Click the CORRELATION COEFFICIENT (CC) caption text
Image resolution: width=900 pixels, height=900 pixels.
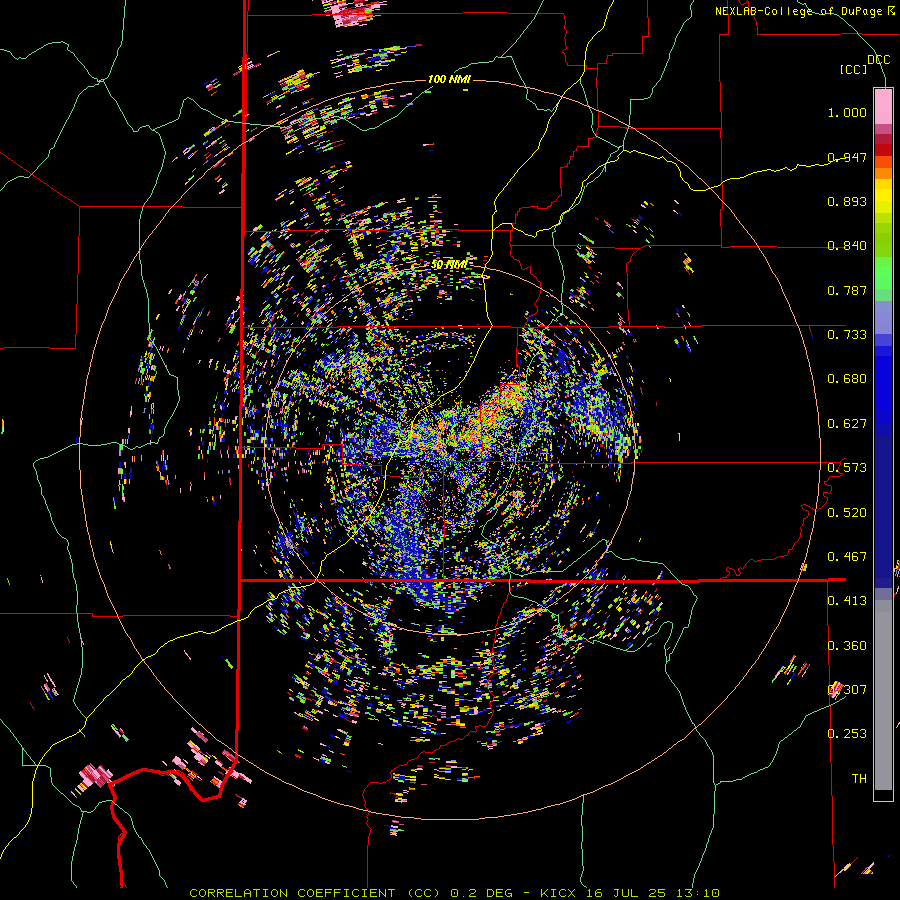[315, 893]
